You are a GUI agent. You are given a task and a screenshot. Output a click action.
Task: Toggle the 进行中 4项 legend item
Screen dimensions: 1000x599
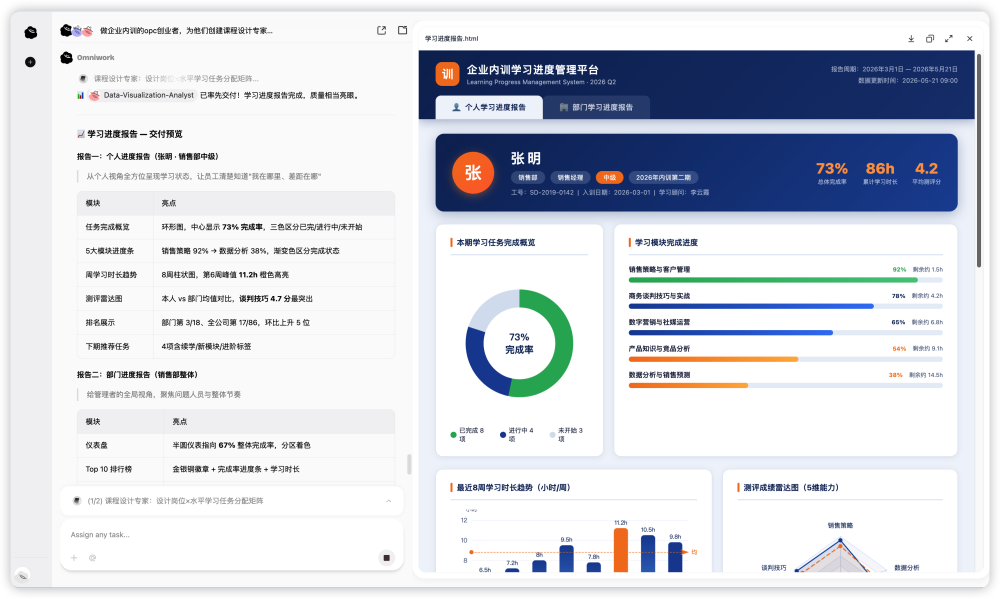pyautogui.click(x=517, y=434)
